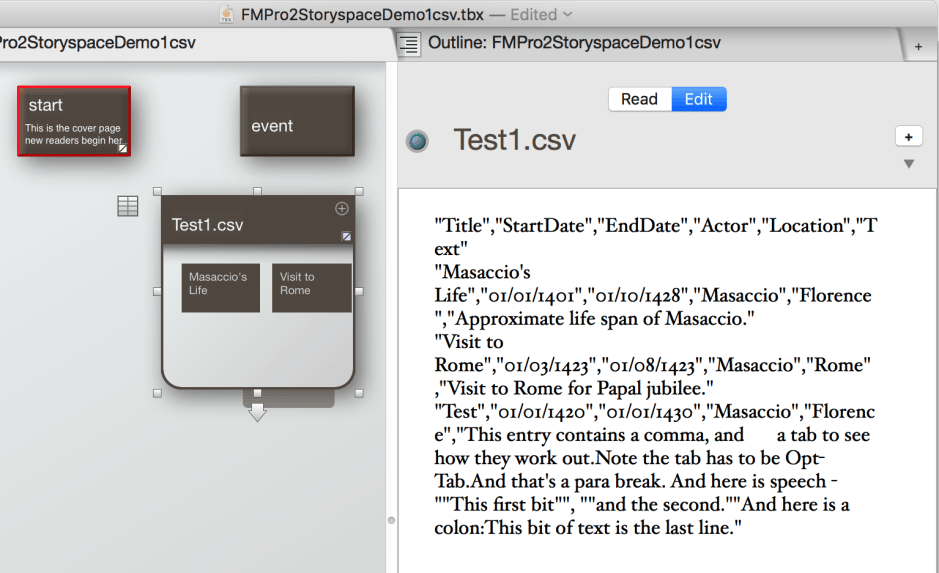Select the Visit to Rome note
Image resolution: width=939 pixels, height=573 pixels.
pos(311,287)
